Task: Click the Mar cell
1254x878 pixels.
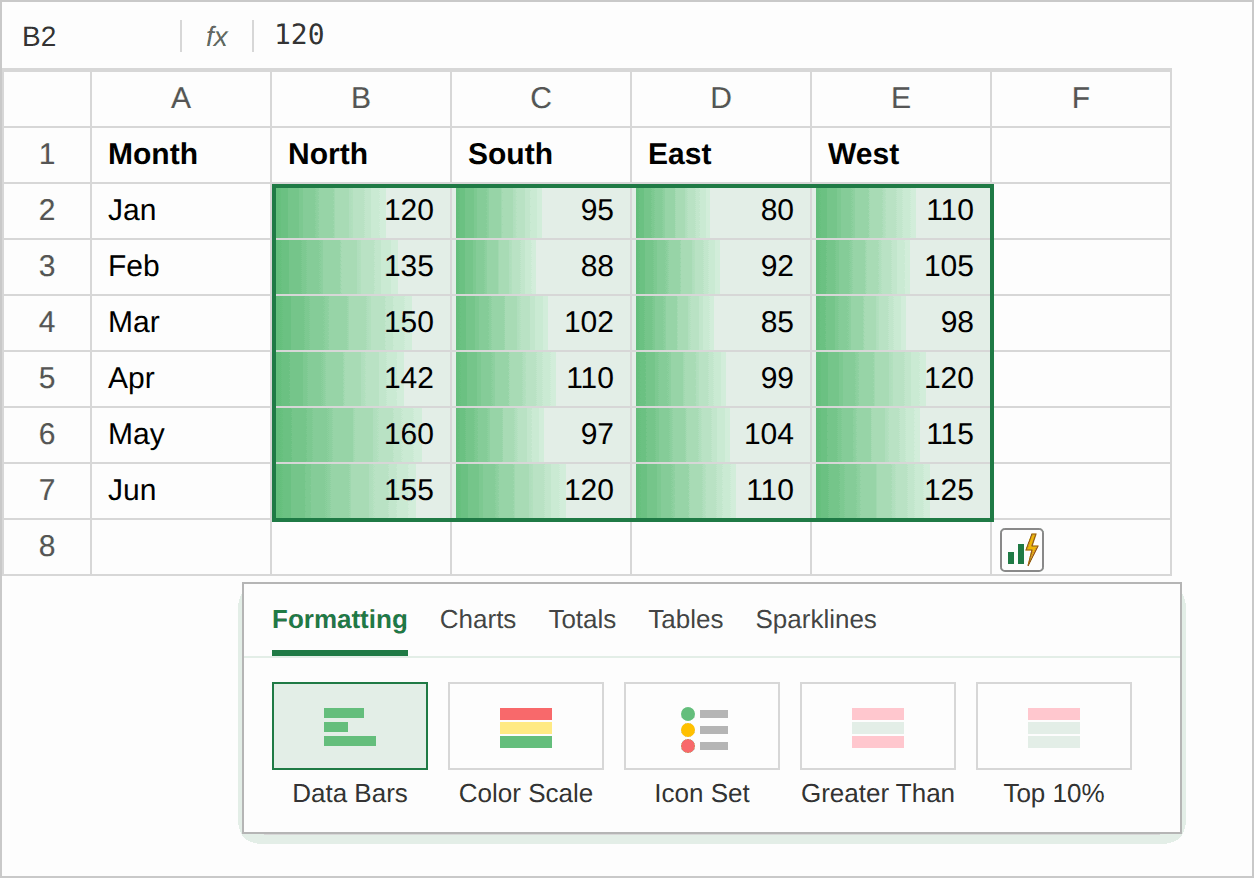Action: [181, 322]
